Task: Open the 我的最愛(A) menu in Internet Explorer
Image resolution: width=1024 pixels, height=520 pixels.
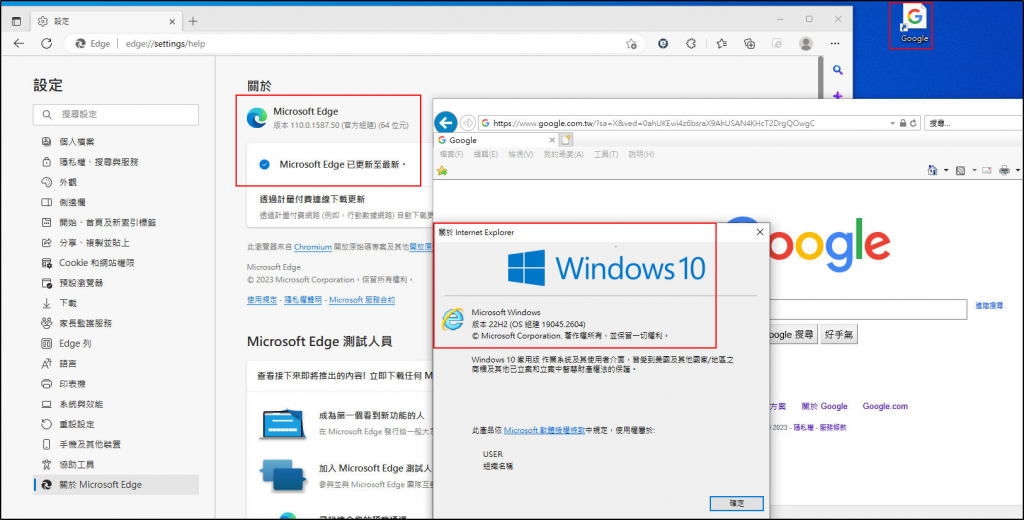Action: click(563, 155)
